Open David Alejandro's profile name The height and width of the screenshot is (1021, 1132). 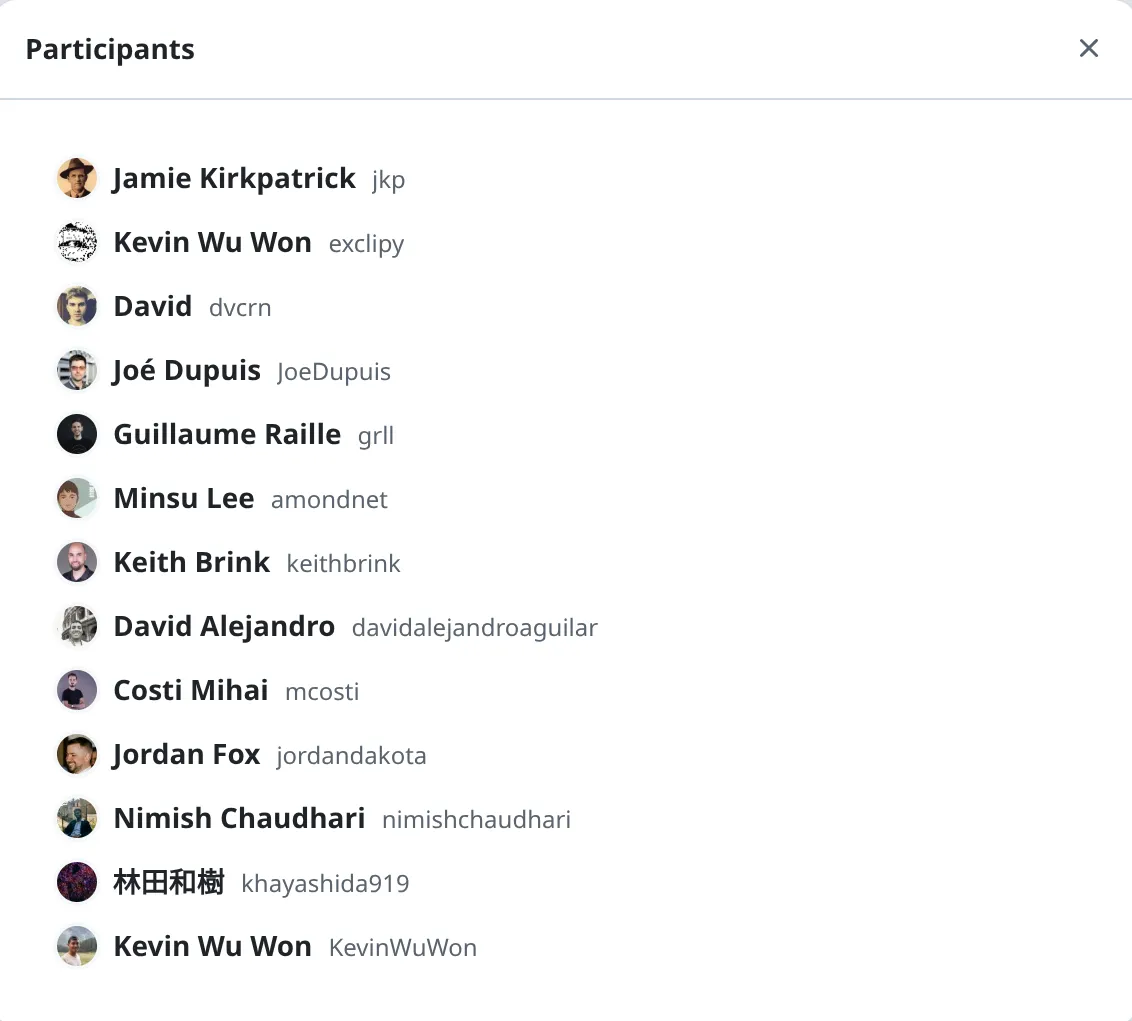coord(224,627)
